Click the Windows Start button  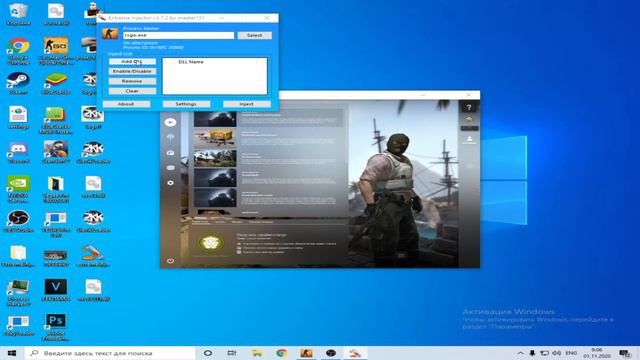[x=12, y=353]
